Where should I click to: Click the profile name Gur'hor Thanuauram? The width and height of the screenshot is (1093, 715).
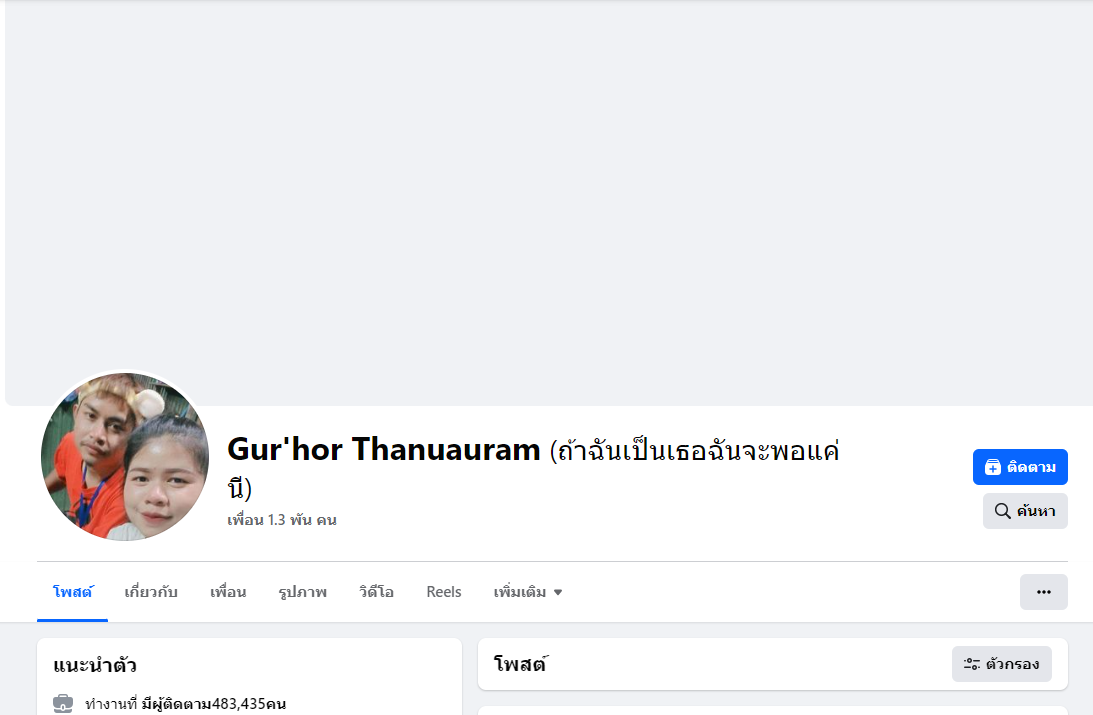[x=383, y=449]
